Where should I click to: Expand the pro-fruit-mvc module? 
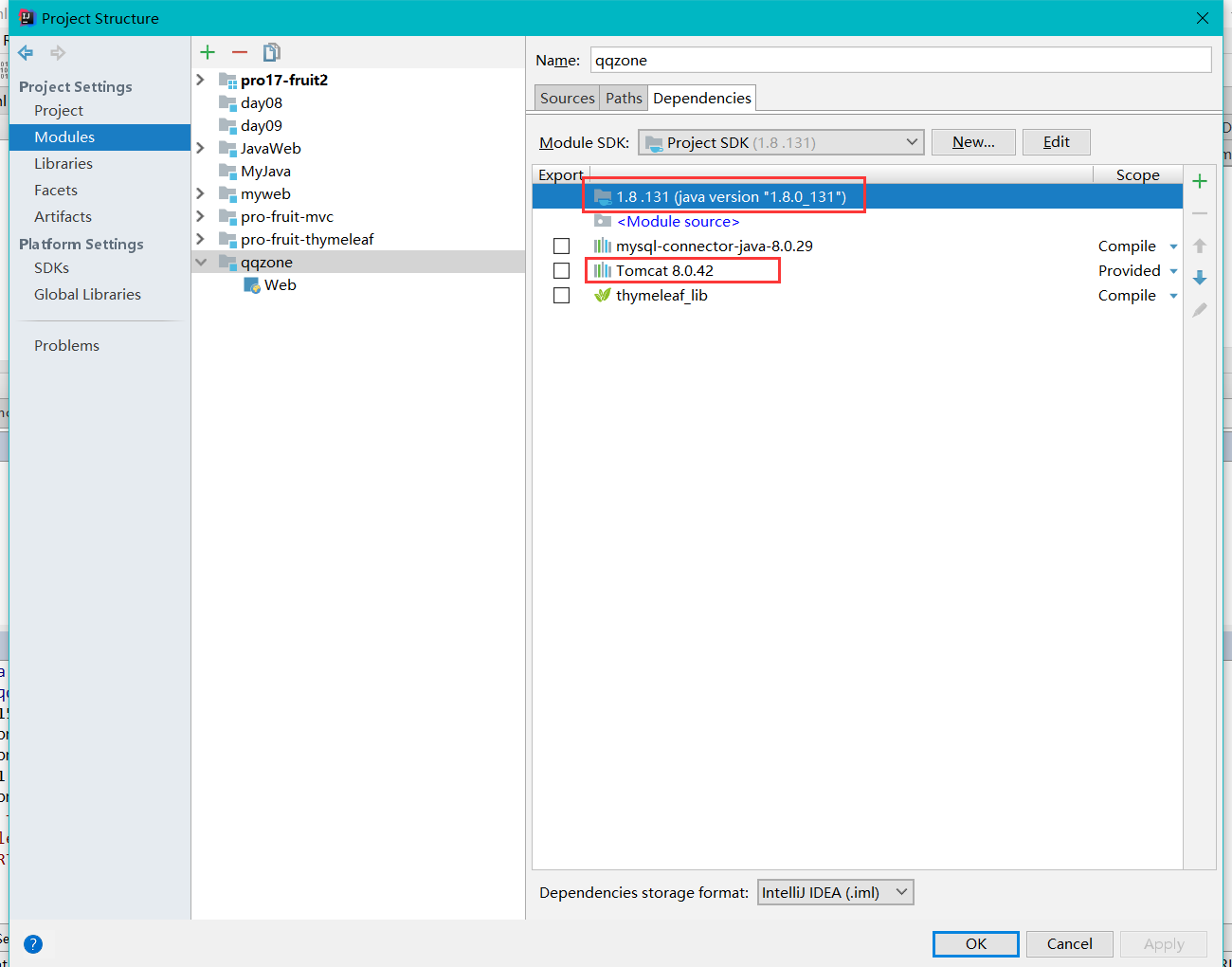pos(201,216)
